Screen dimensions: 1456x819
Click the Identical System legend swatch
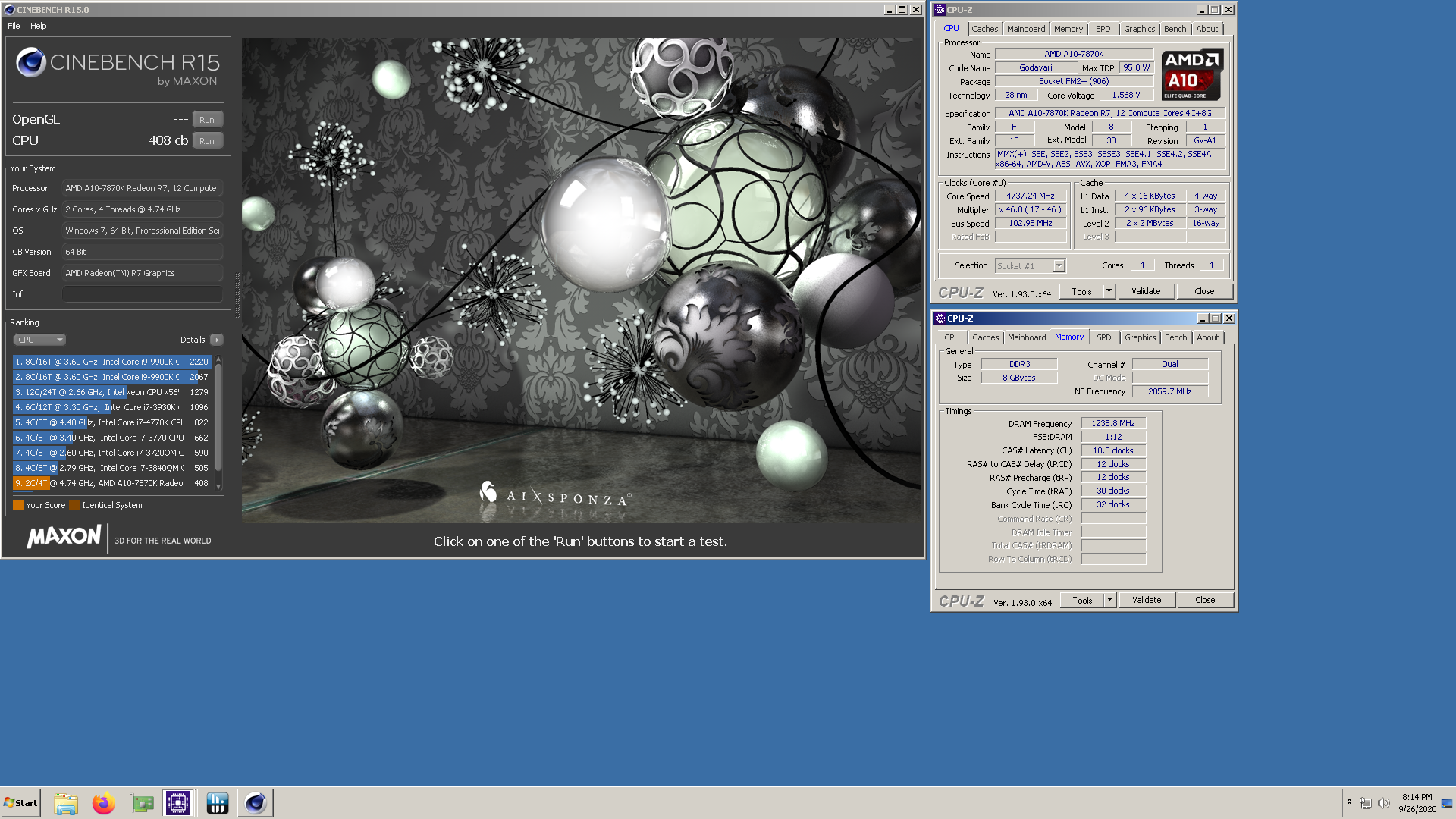tap(74, 505)
